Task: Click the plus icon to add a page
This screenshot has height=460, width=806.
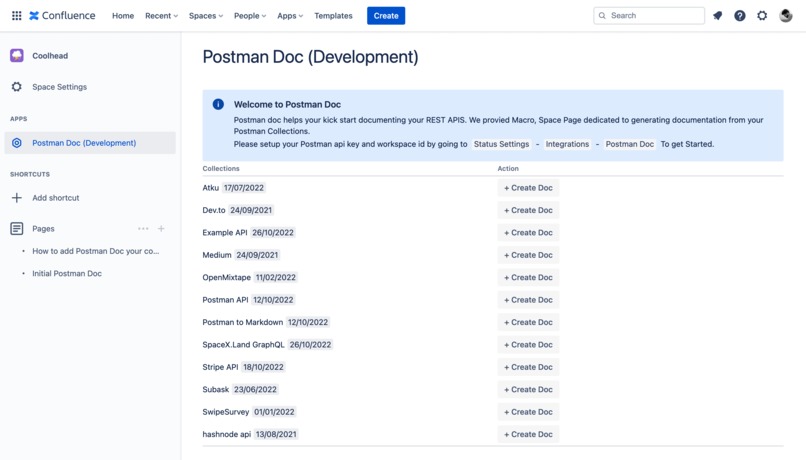Action: [161, 229]
